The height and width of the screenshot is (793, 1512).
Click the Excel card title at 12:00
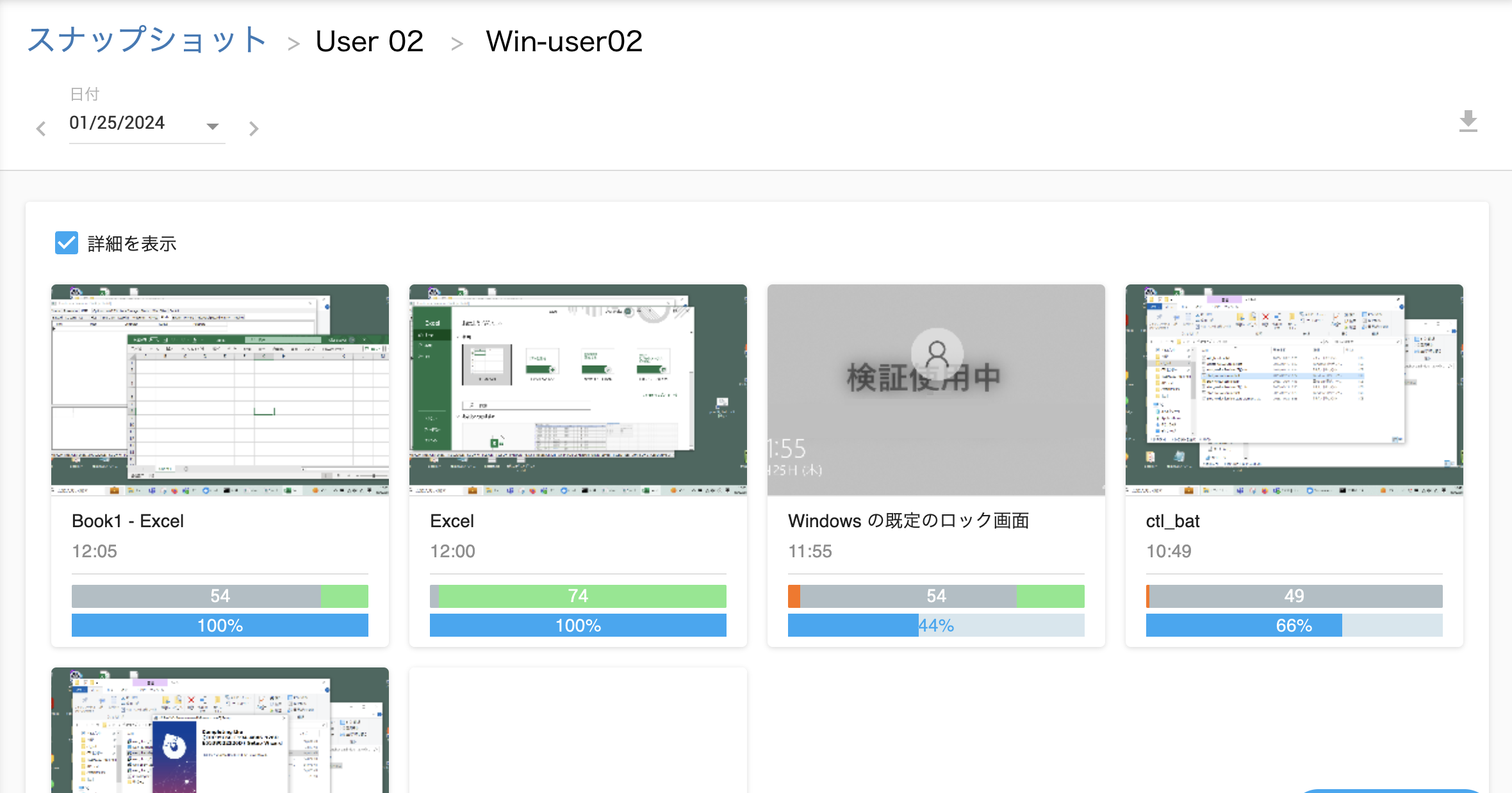(452, 521)
